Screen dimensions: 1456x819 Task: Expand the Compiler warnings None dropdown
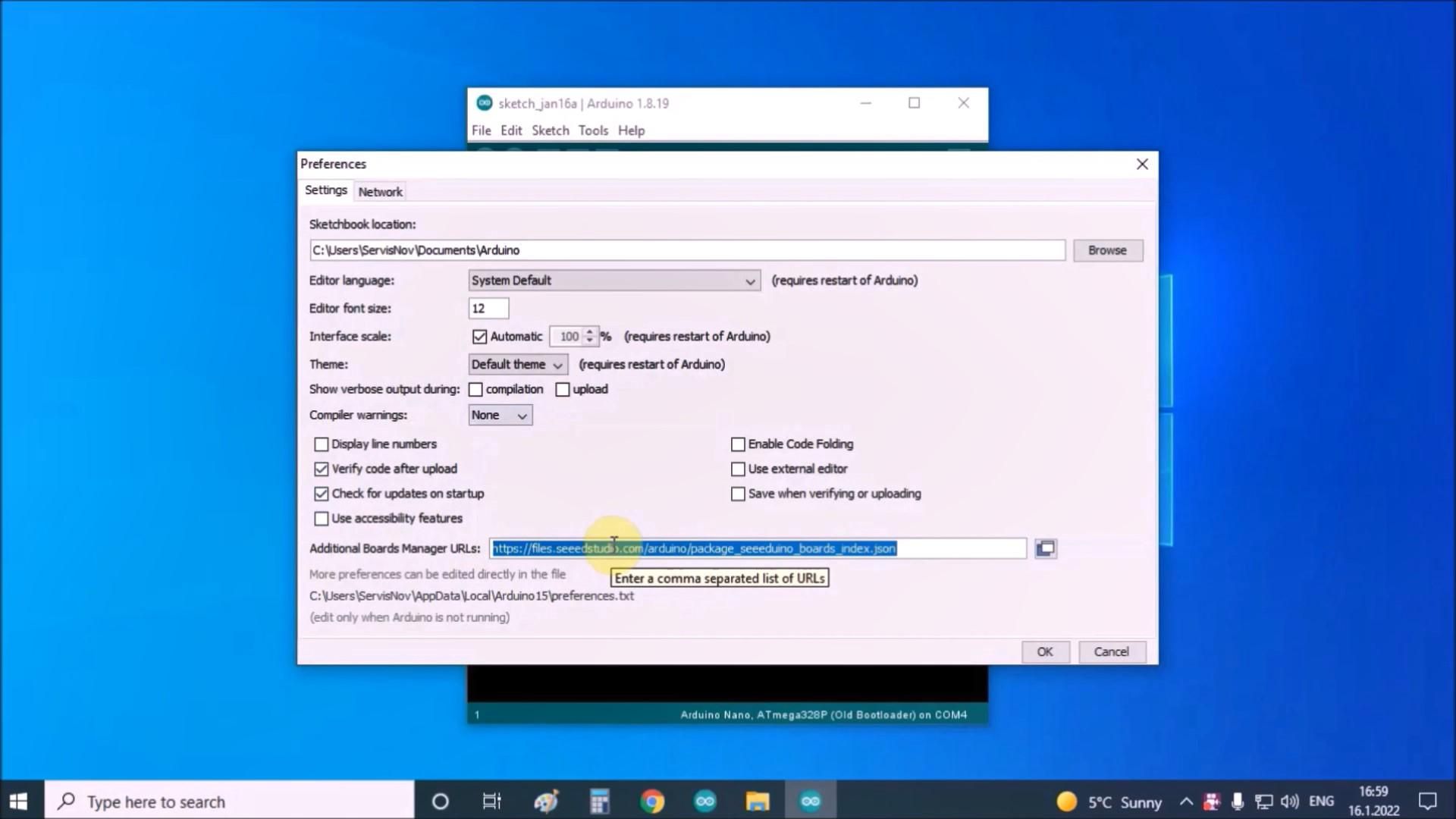pyautogui.click(x=500, y=416)
